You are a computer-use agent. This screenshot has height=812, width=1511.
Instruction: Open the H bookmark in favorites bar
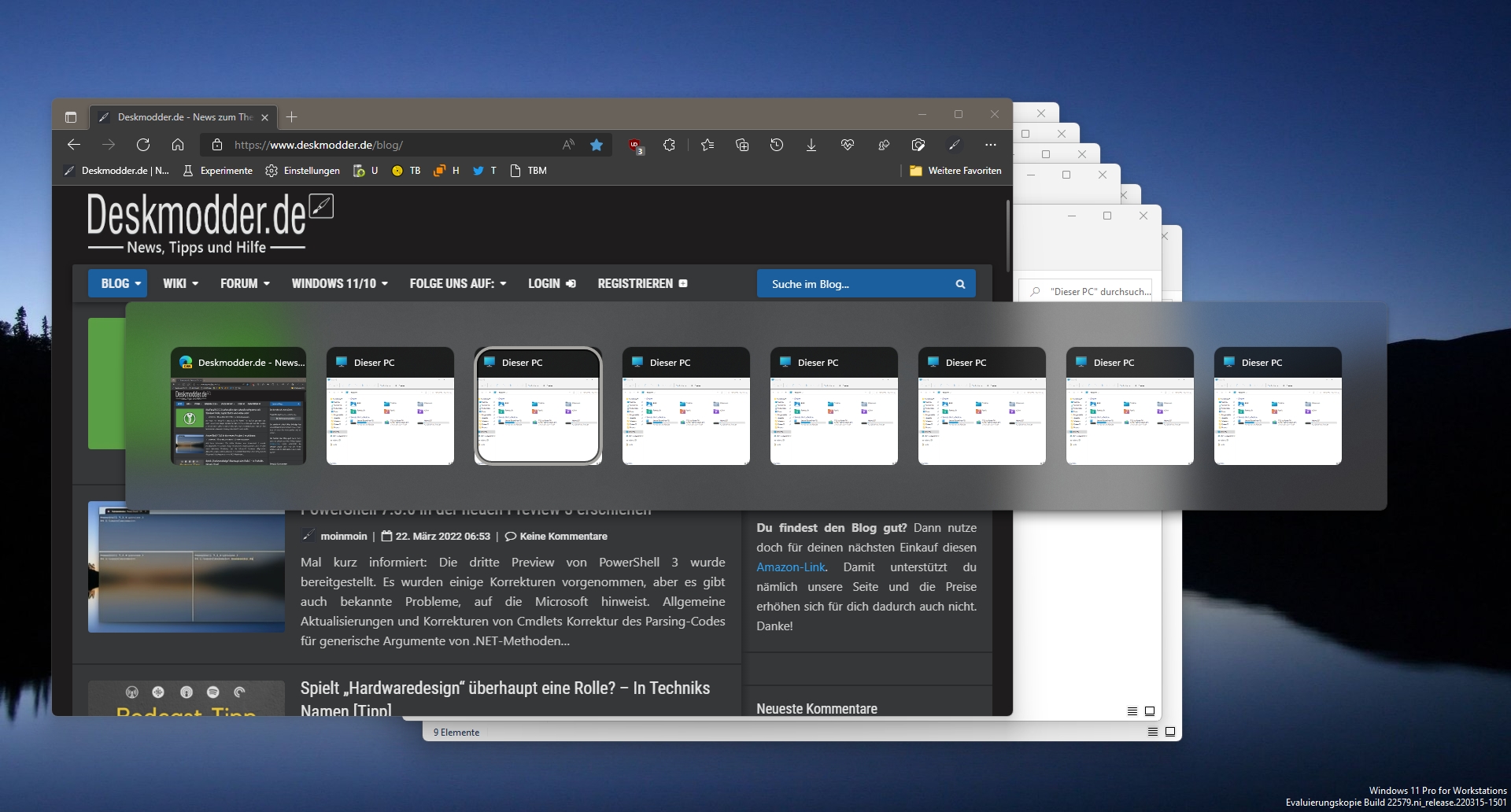click(446, 171)
